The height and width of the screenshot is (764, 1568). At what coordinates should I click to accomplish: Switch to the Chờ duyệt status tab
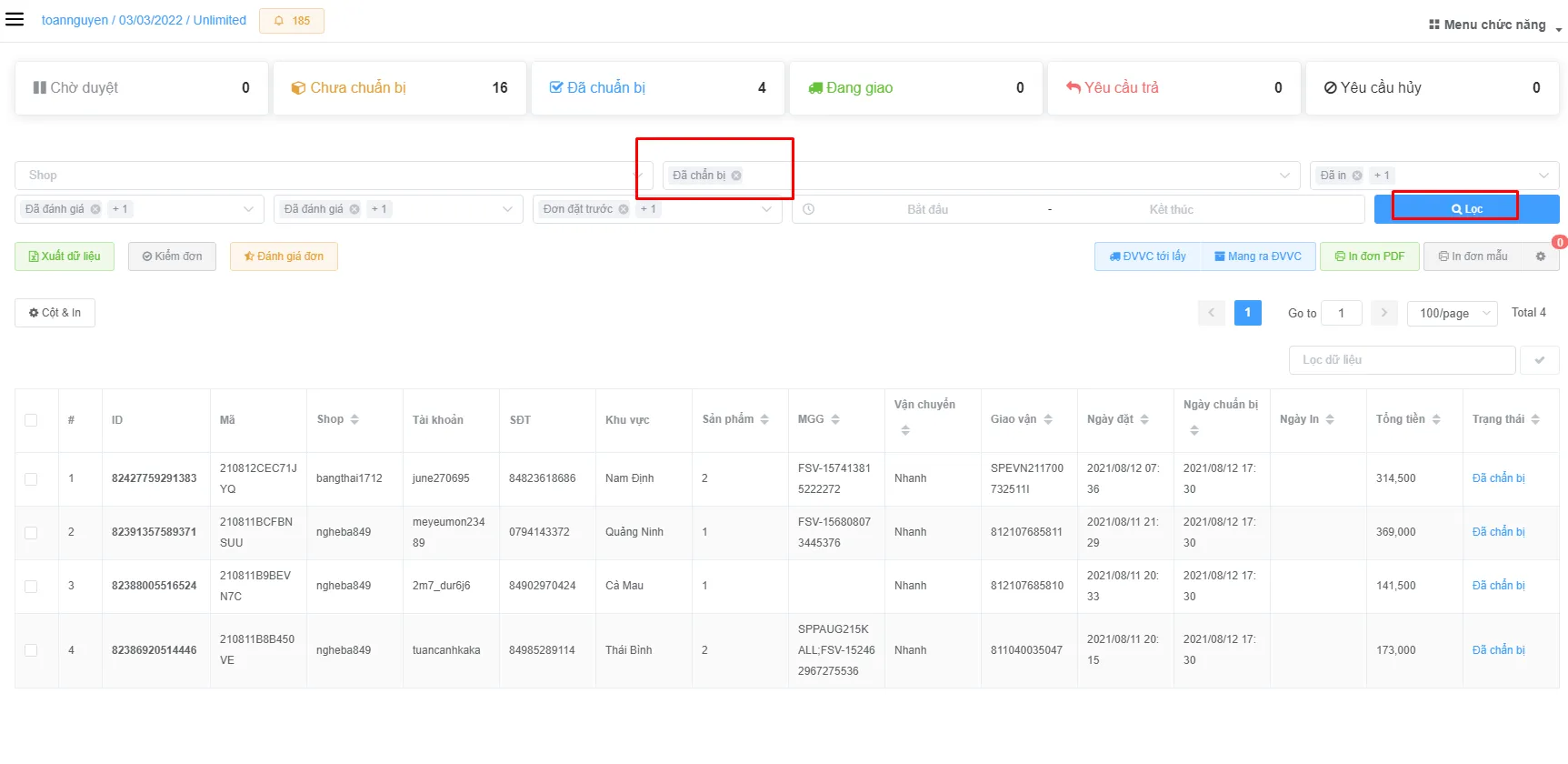coord(141,88)
